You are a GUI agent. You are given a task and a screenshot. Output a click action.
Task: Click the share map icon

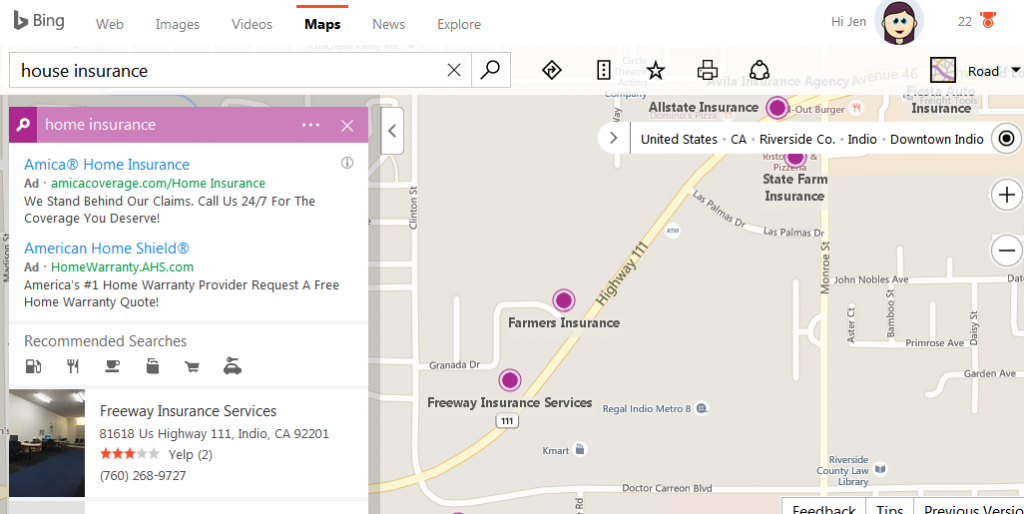[x=759, y=70]
